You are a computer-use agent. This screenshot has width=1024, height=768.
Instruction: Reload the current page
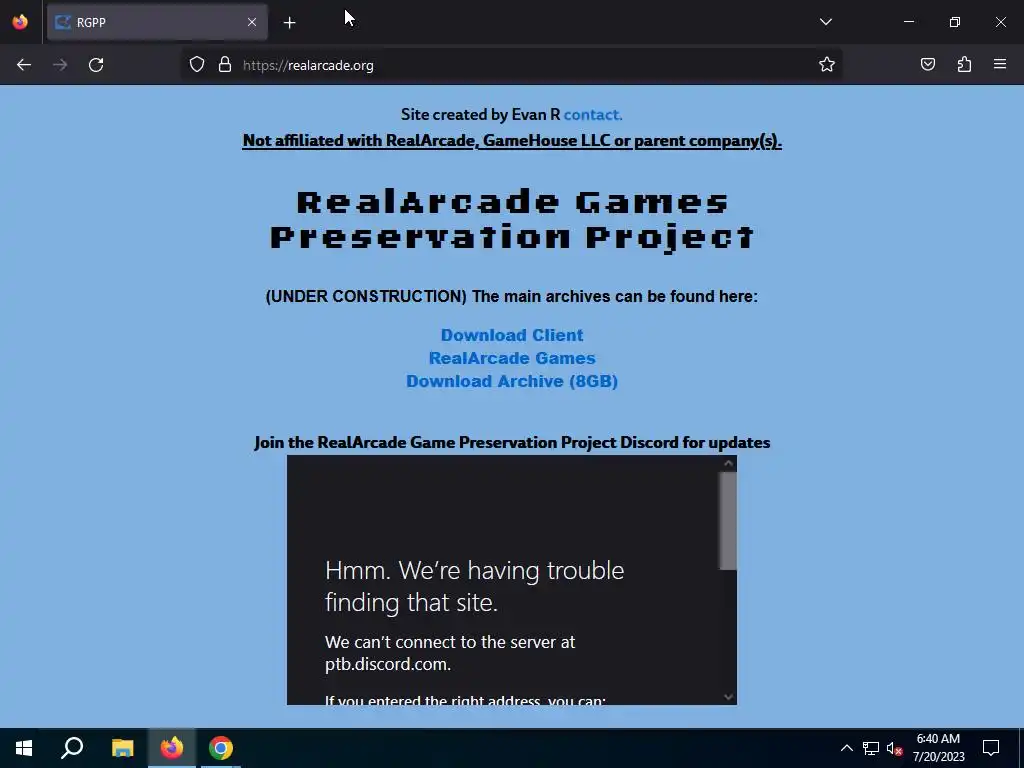click(96, 65)
